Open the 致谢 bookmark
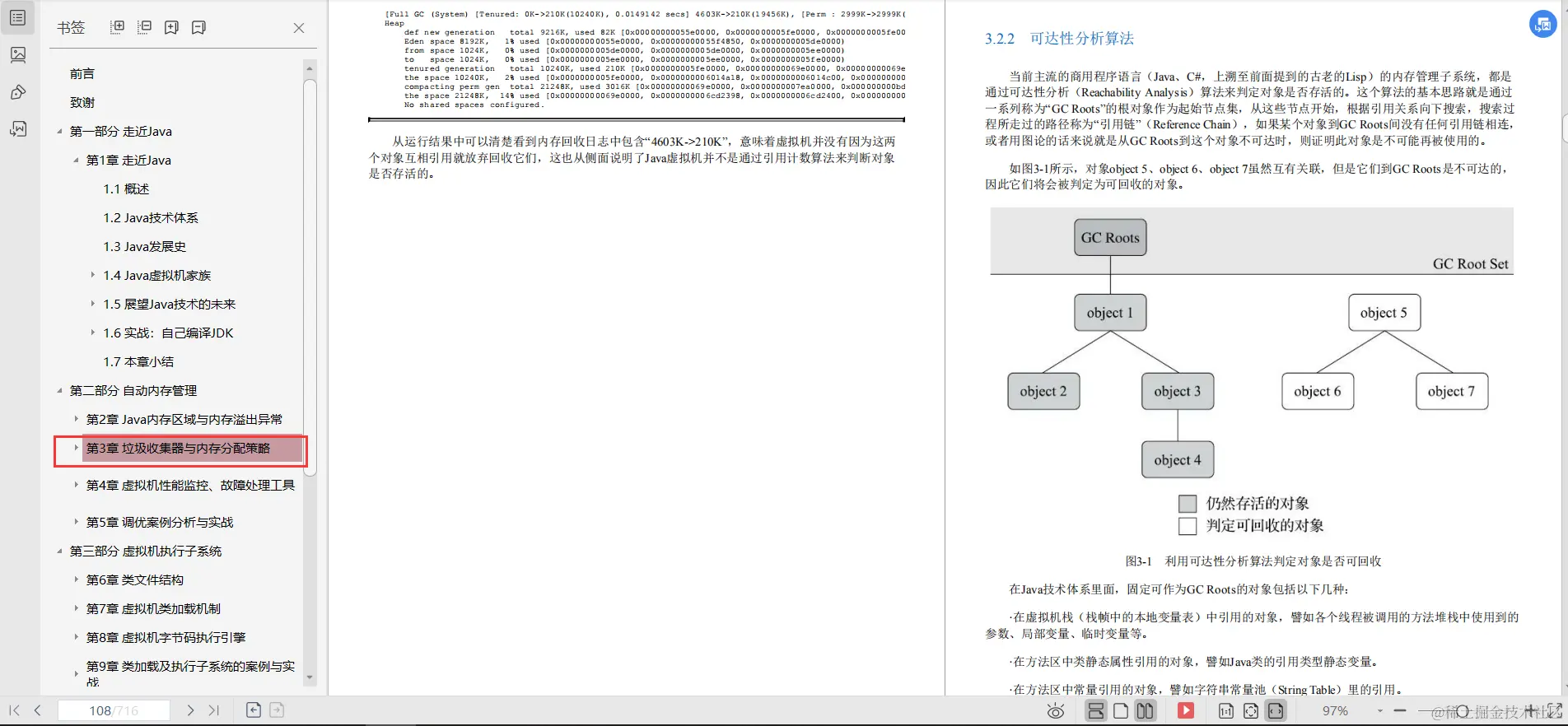 [82, 102]
